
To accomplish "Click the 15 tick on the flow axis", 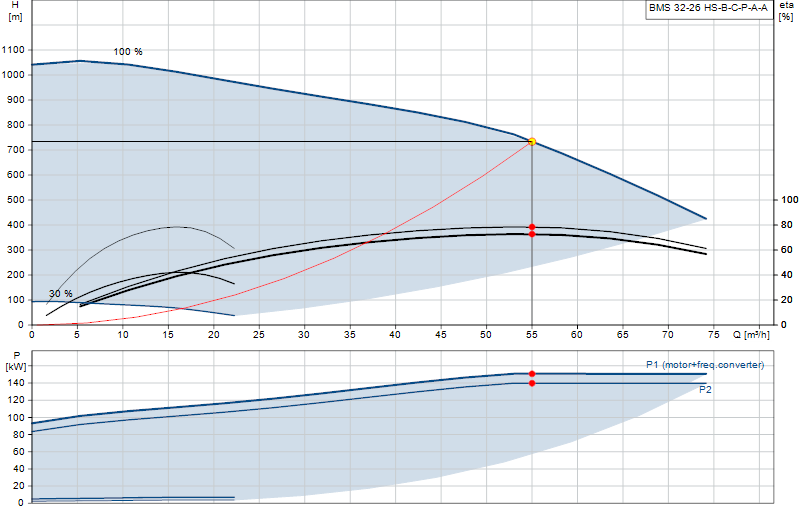I will pyautogui.click(x=168, y=335).
